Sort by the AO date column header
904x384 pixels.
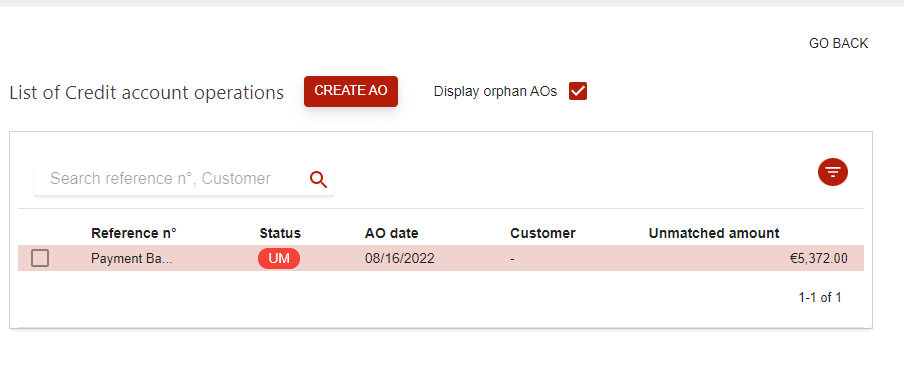point(391,233)
